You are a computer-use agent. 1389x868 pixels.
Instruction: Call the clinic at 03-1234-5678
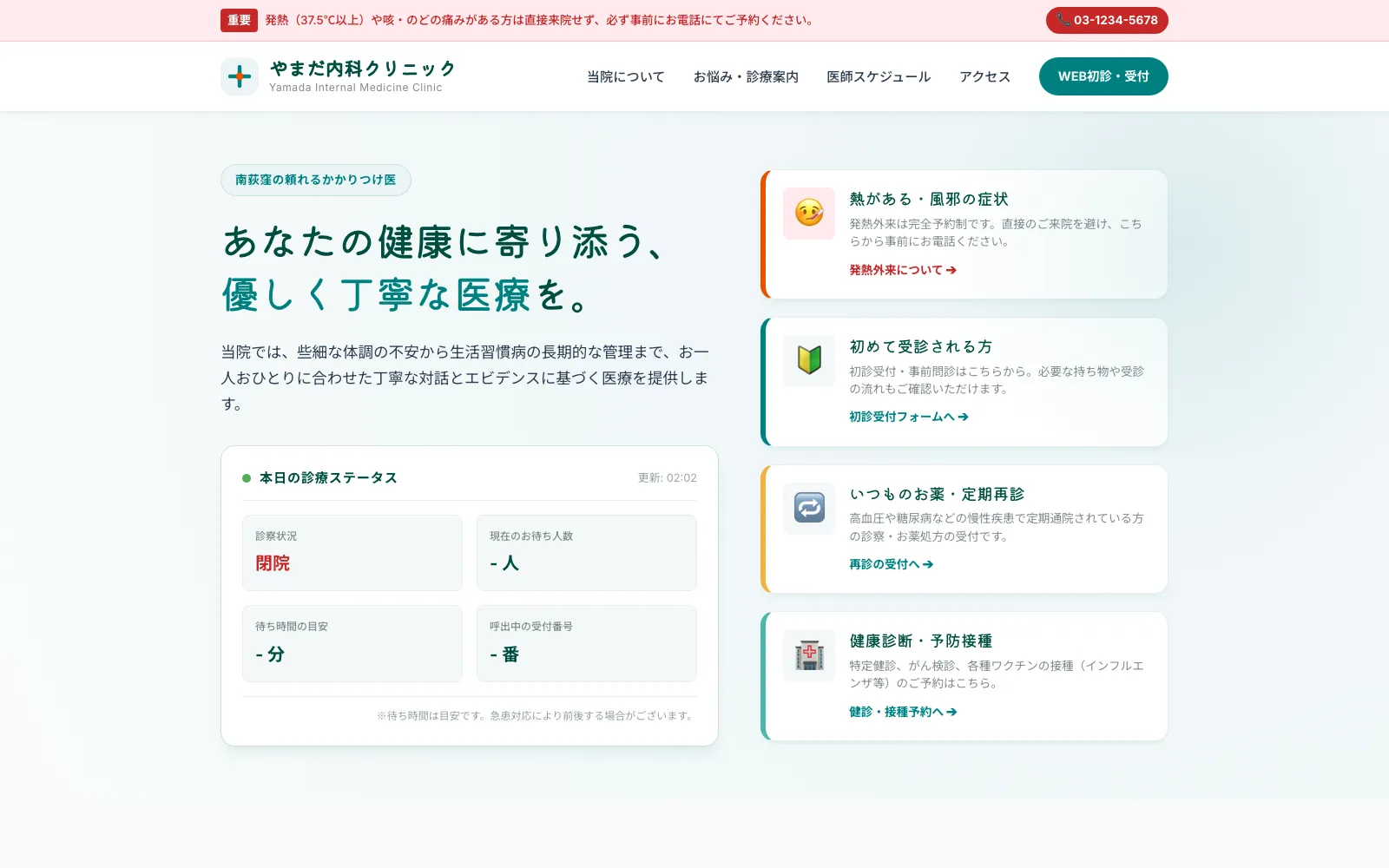[x=1107, y=20]
